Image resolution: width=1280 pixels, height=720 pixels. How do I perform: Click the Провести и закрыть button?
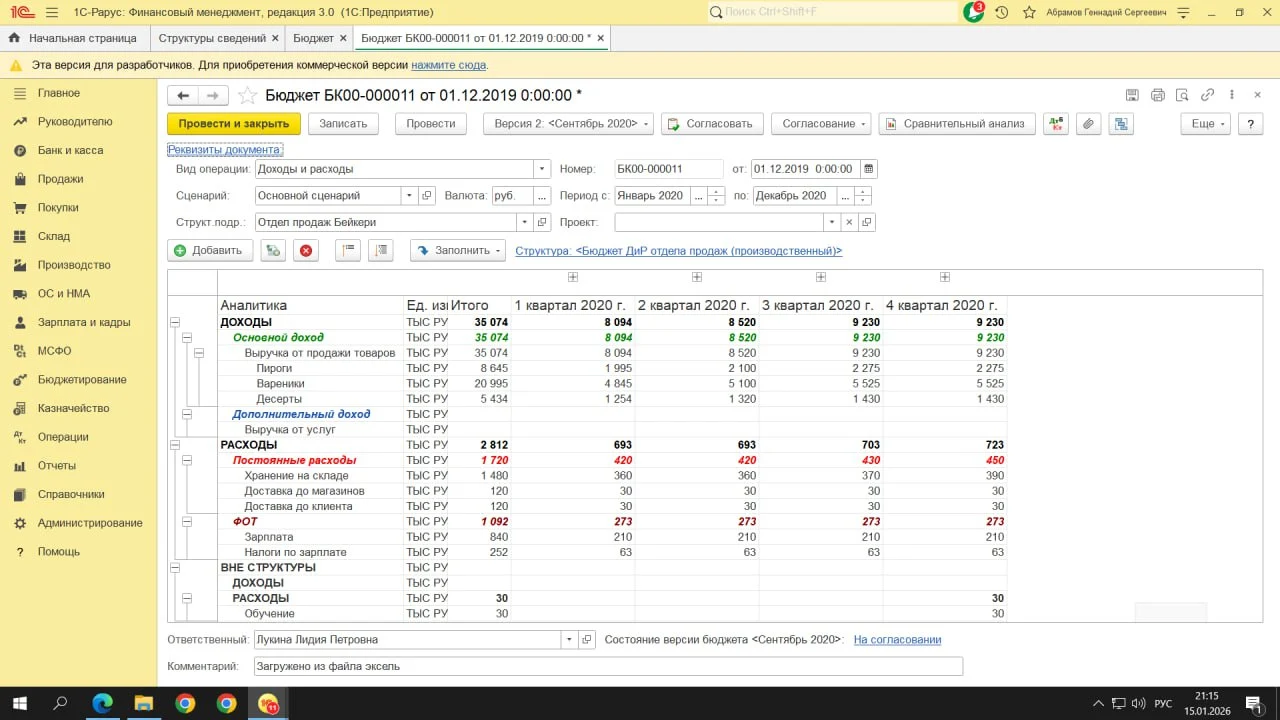[x=233, y=124]
